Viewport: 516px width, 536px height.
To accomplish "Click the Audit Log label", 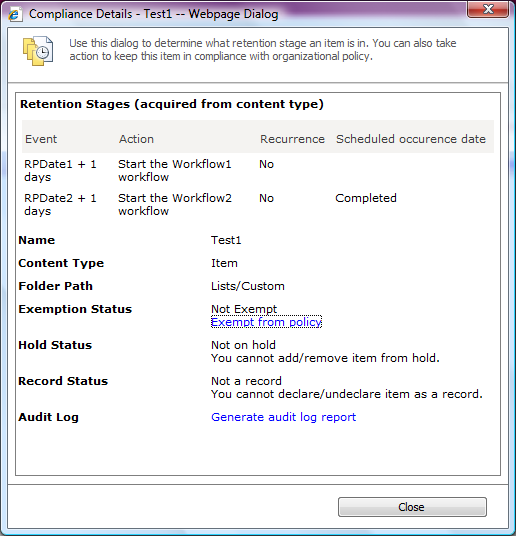I will tap(49, 417).
